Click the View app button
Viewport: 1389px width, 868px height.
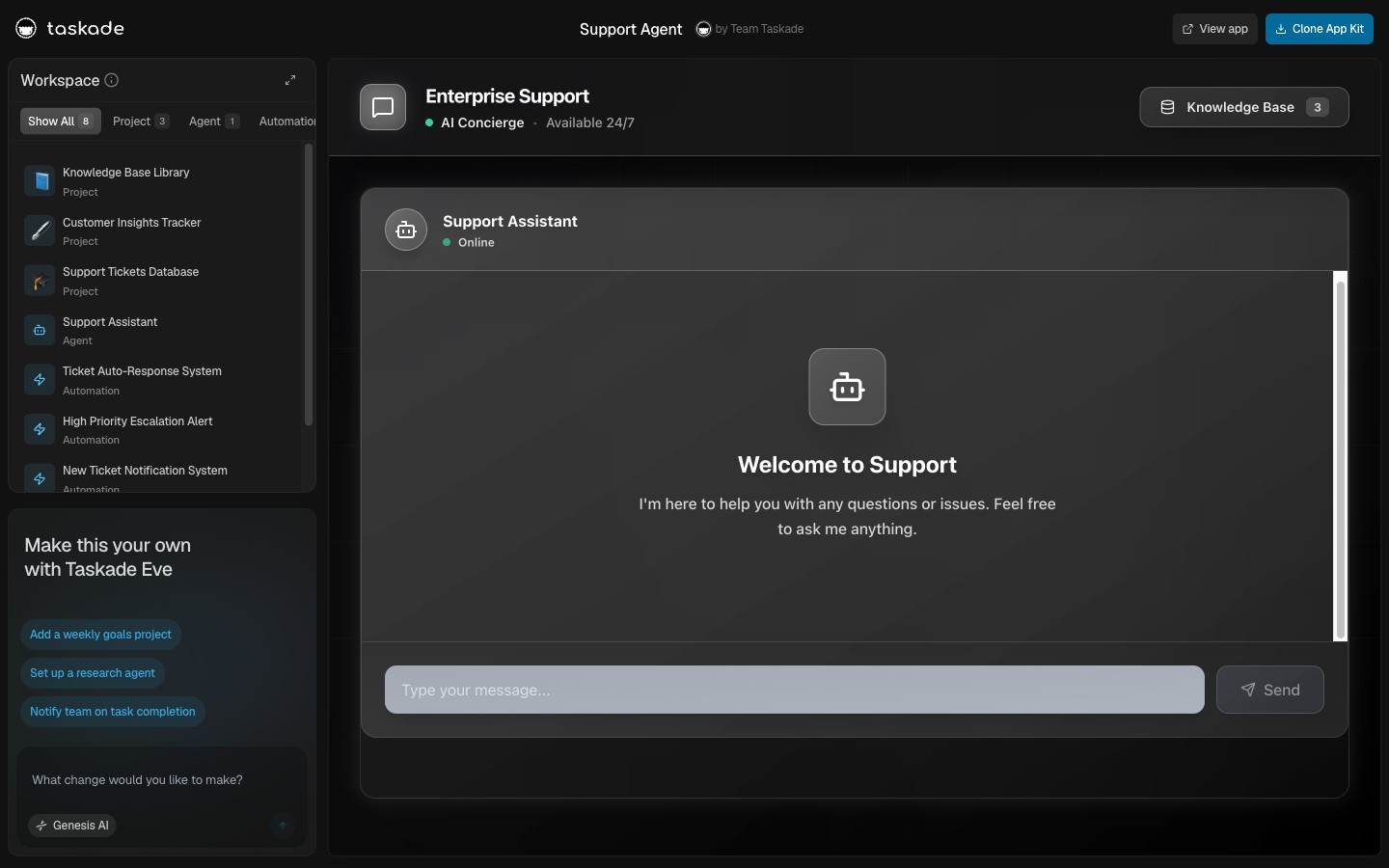tap(1215, 29)
